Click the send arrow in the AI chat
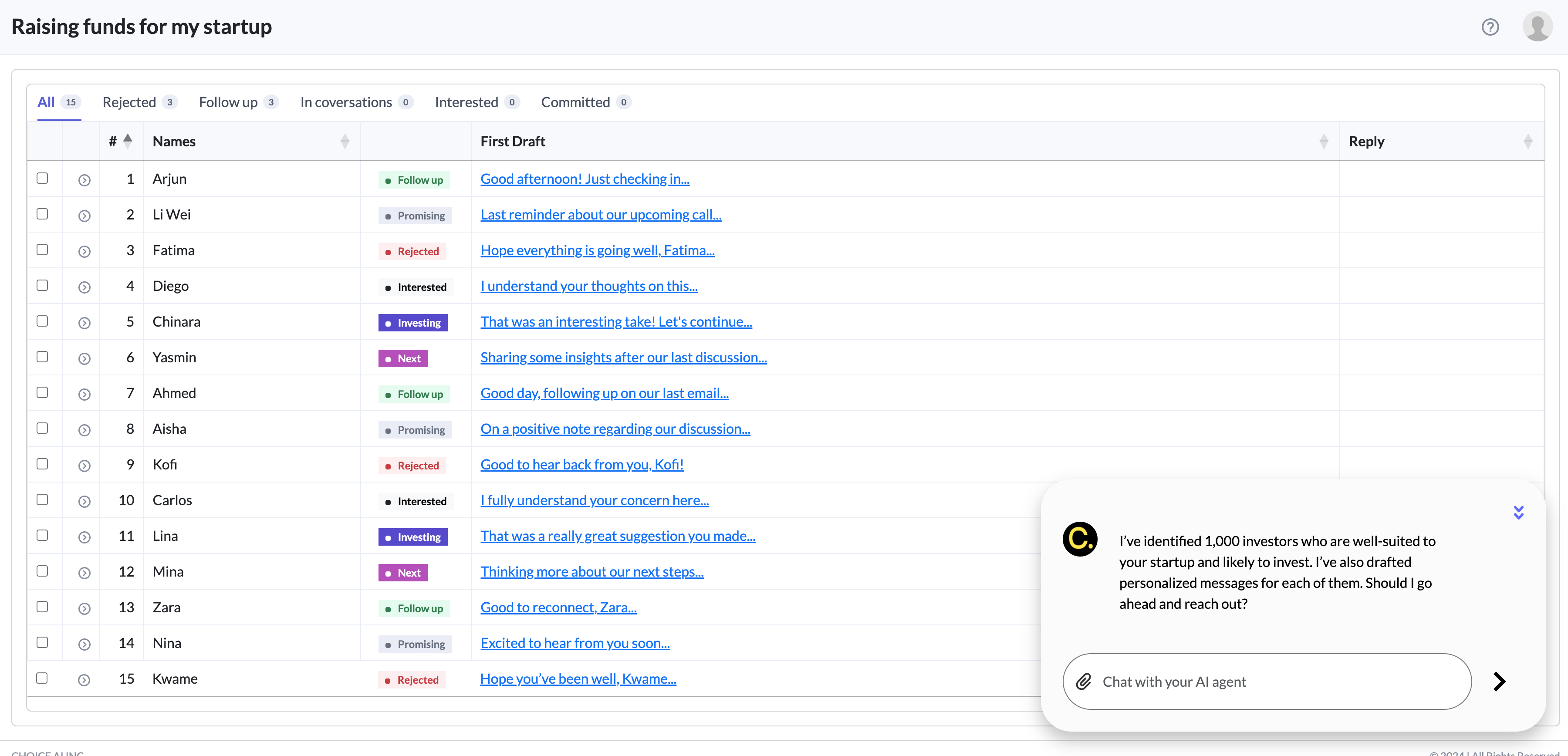This screenshot has height=756, width=1568. coord(1499,682)
